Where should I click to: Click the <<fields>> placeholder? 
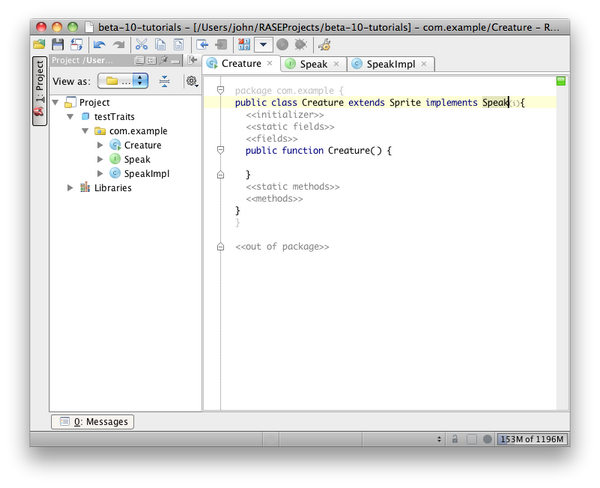(272, 138)
